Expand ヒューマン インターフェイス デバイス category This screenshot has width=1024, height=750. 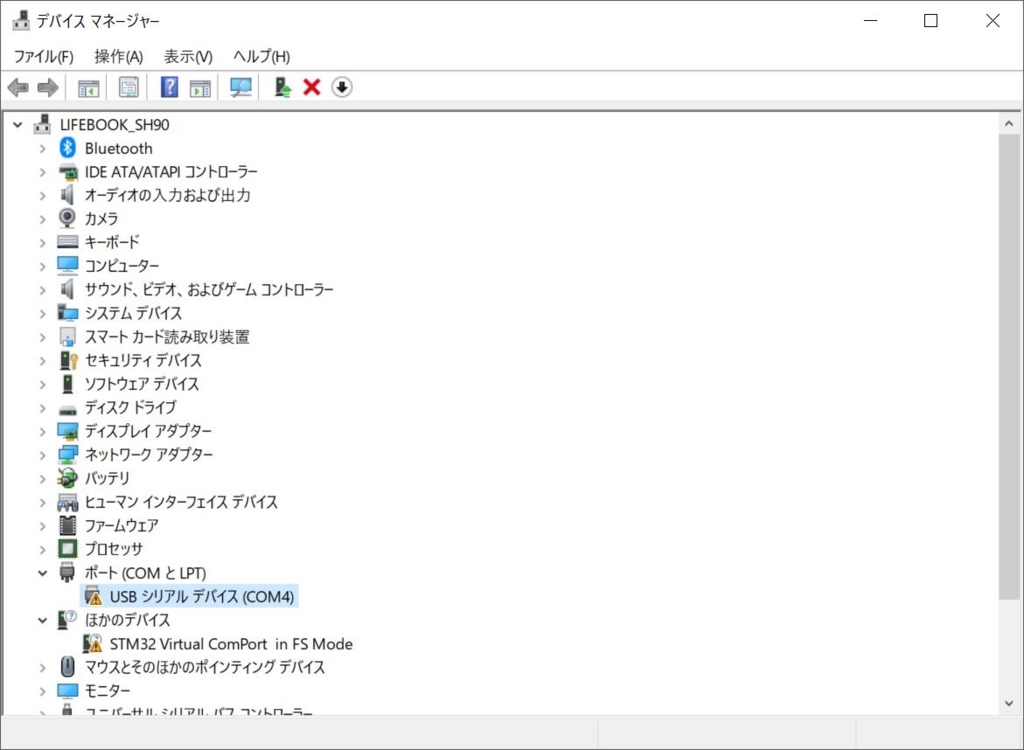(x=42, y=502)
